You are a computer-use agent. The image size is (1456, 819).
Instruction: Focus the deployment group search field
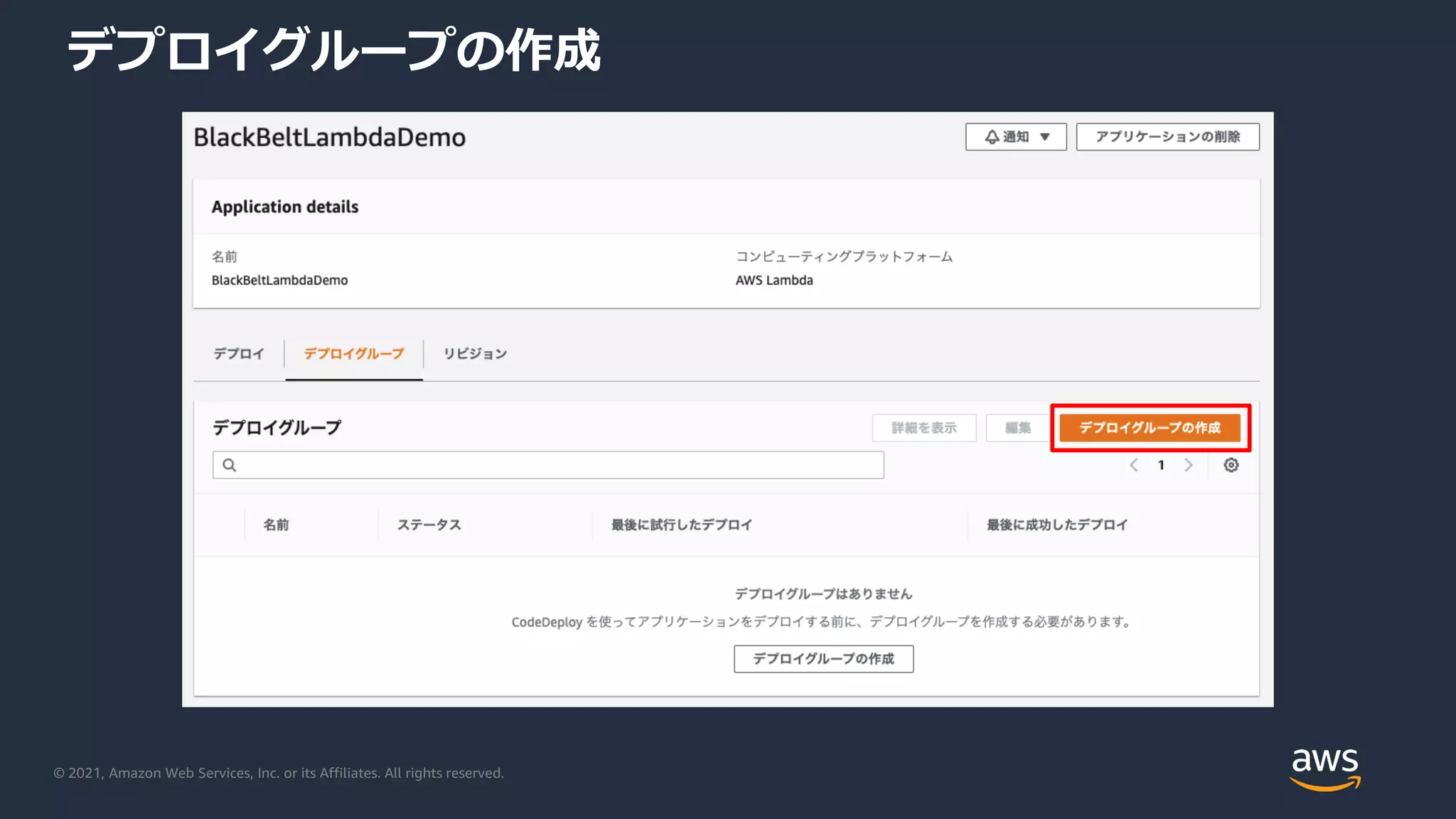tap(548, 465)
